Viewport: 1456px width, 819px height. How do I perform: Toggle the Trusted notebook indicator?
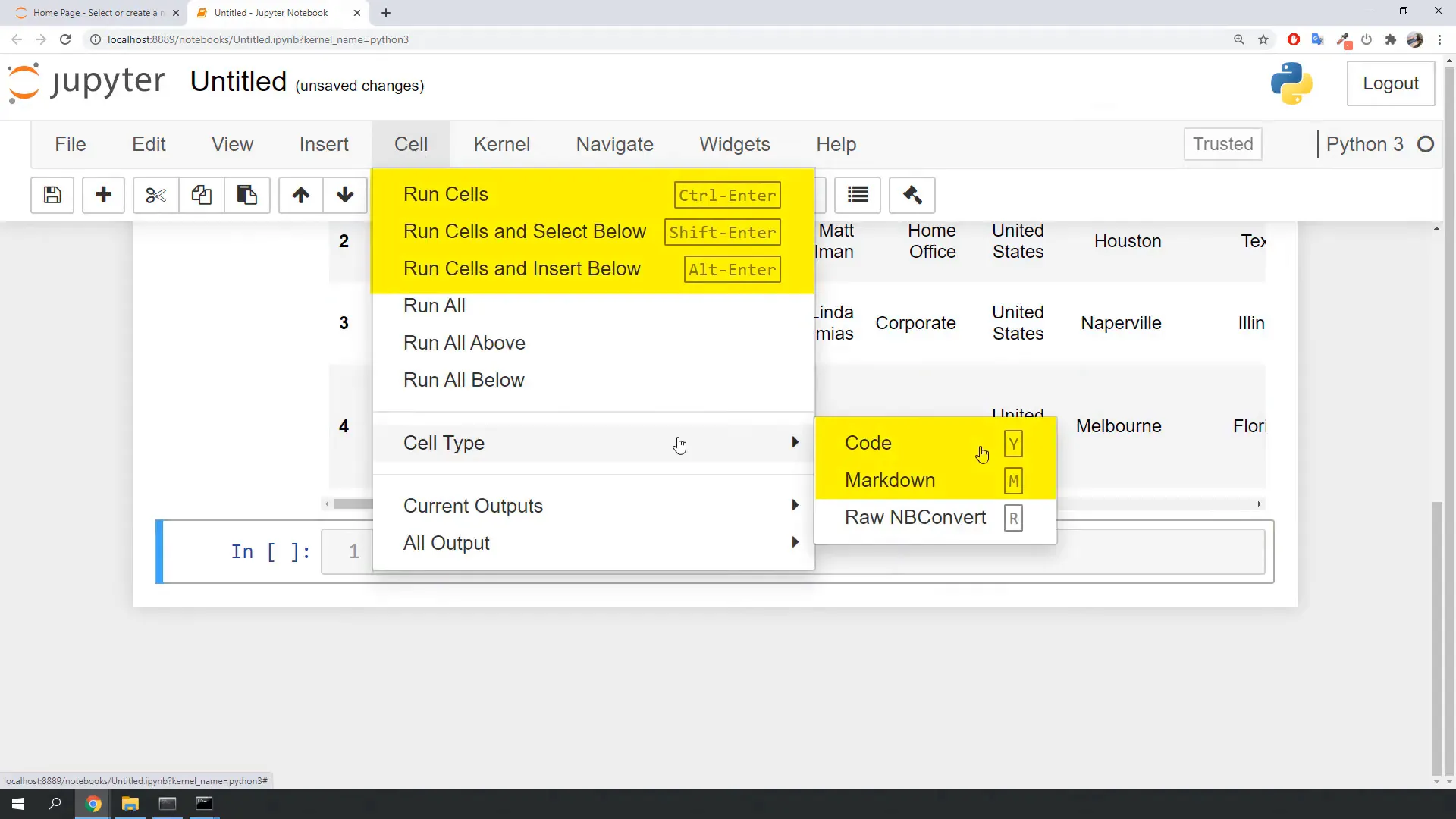pyautogui.click(x=1222, y=144)
